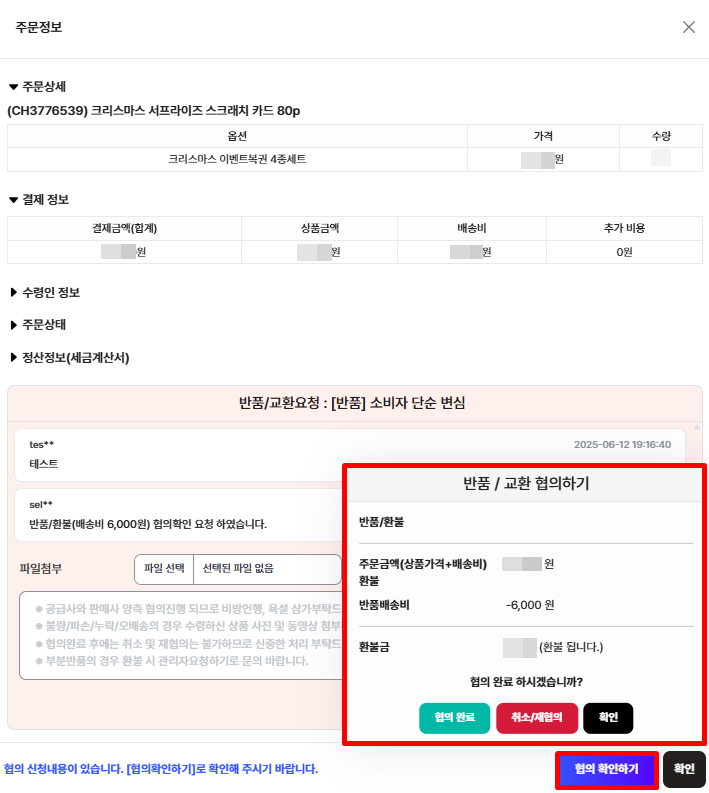Click the 파일 선택 file chooser button

click(164, 568)
